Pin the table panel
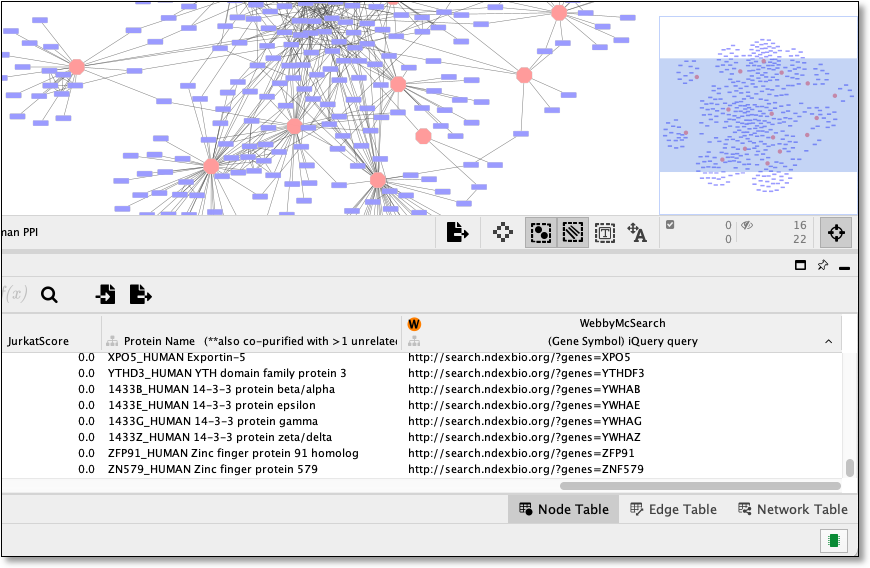870x568 pixels. tap(822, 265)
